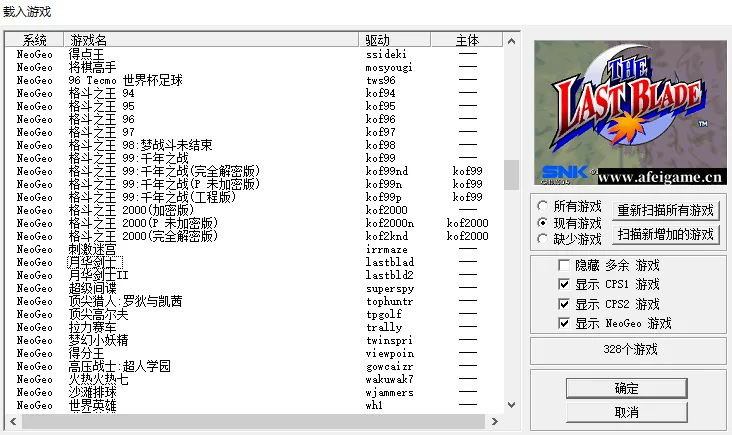Click The Last Blade preview image

(x=628, y=113)
